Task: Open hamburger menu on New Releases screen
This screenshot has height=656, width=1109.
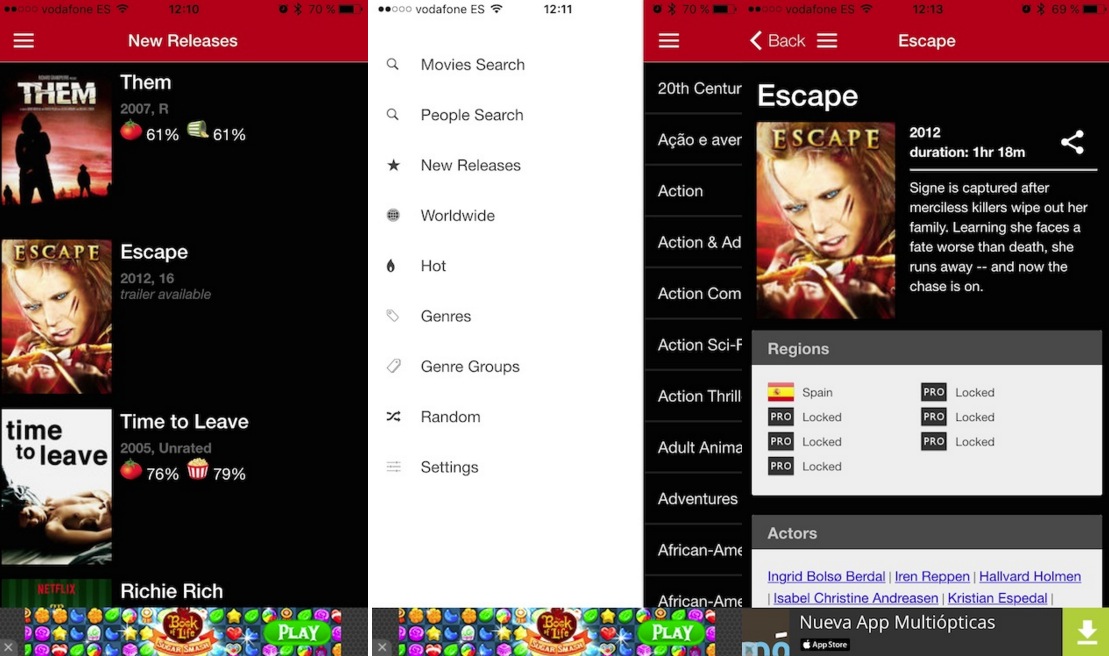Action: pos(23,40)
